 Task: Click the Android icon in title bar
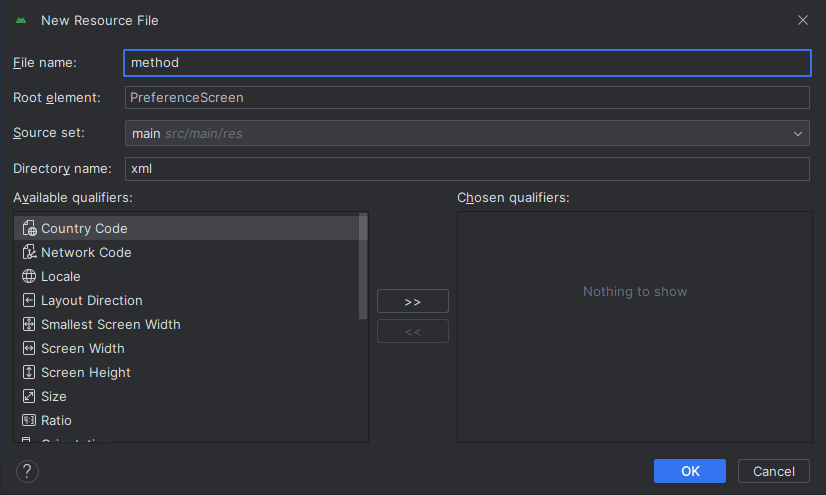point(21,21)
